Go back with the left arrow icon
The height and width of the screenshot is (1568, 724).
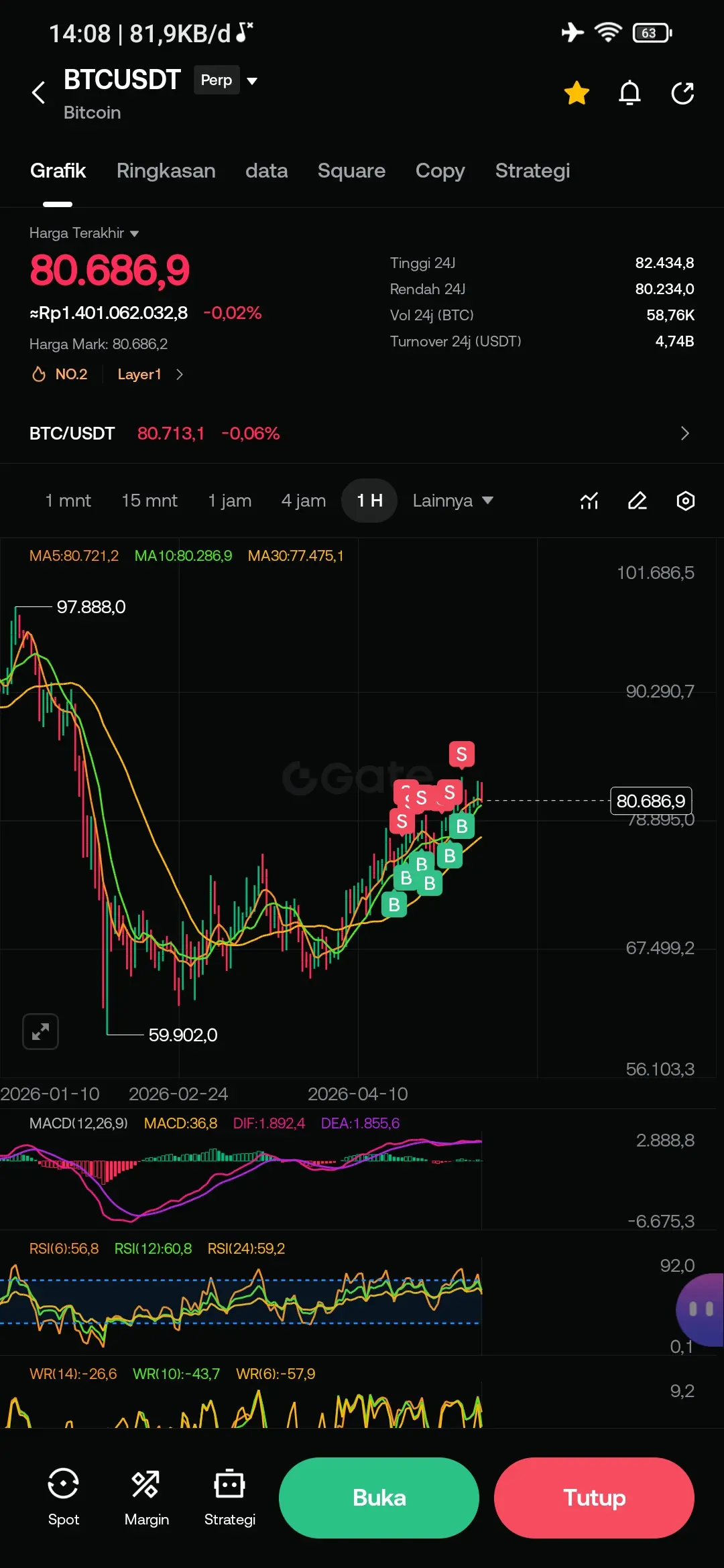(x=39, y=92)
